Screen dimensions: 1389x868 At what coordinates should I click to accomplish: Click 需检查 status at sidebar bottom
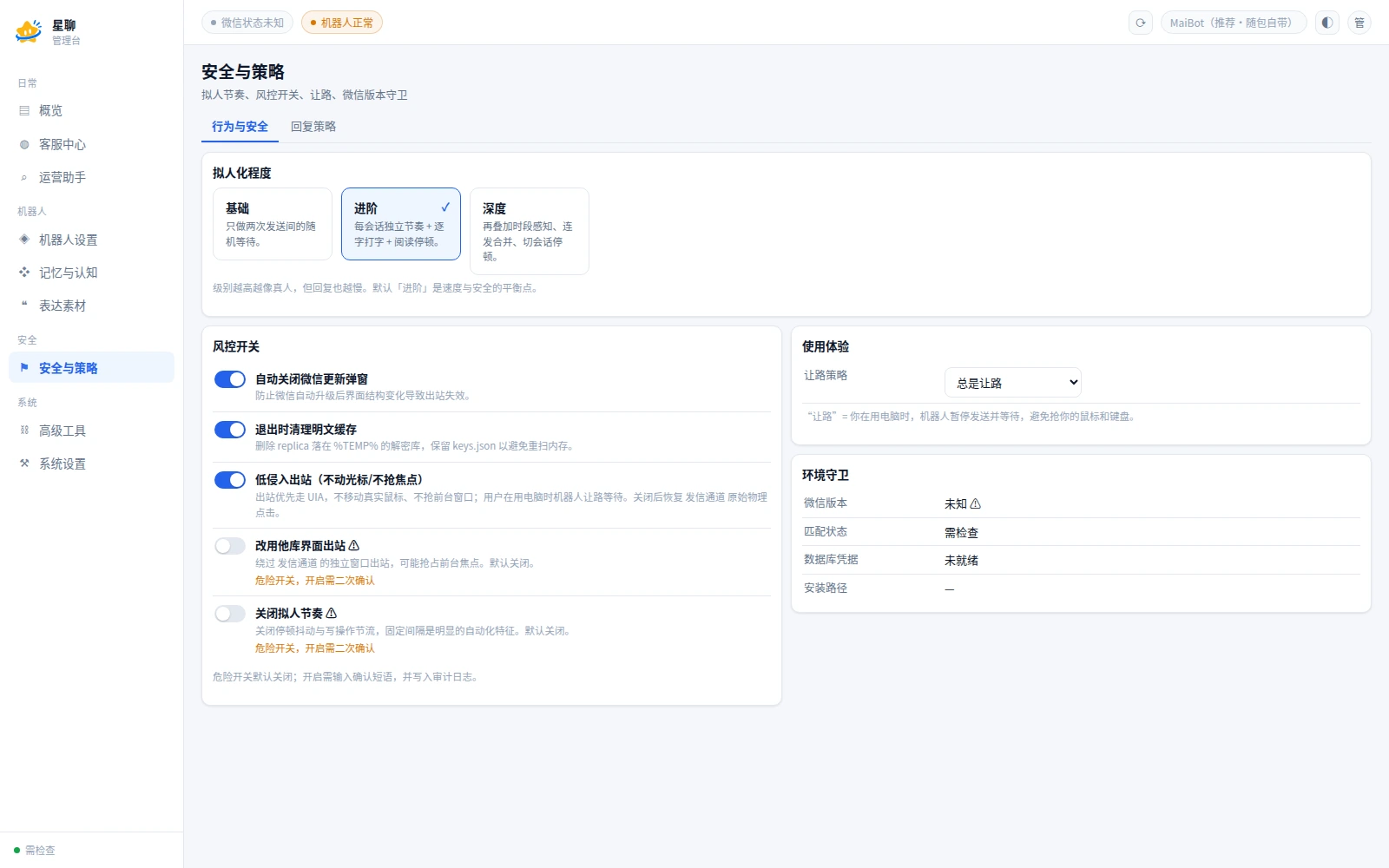click(x=35, y=851)
